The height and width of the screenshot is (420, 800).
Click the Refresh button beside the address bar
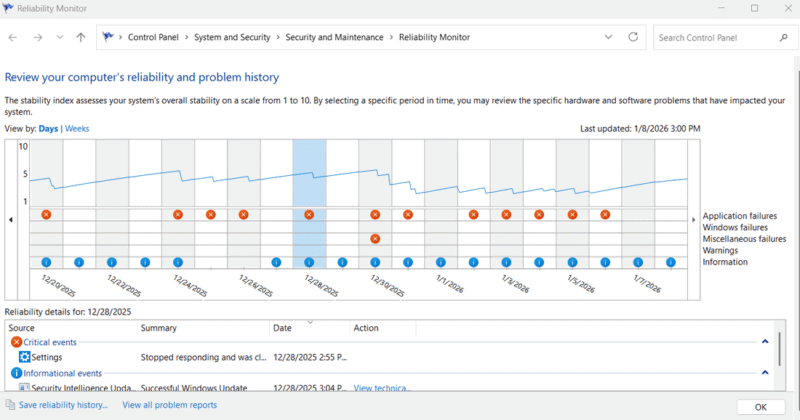[633, 37]
